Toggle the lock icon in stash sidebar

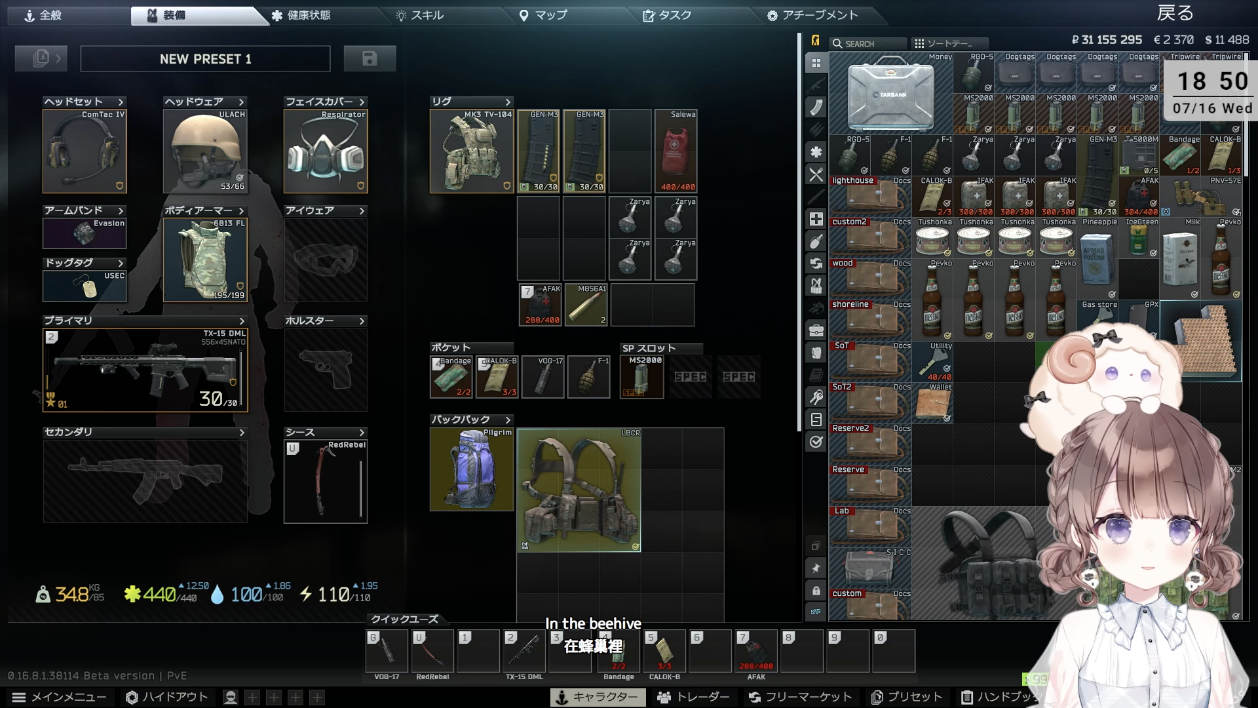click(816, 590)
